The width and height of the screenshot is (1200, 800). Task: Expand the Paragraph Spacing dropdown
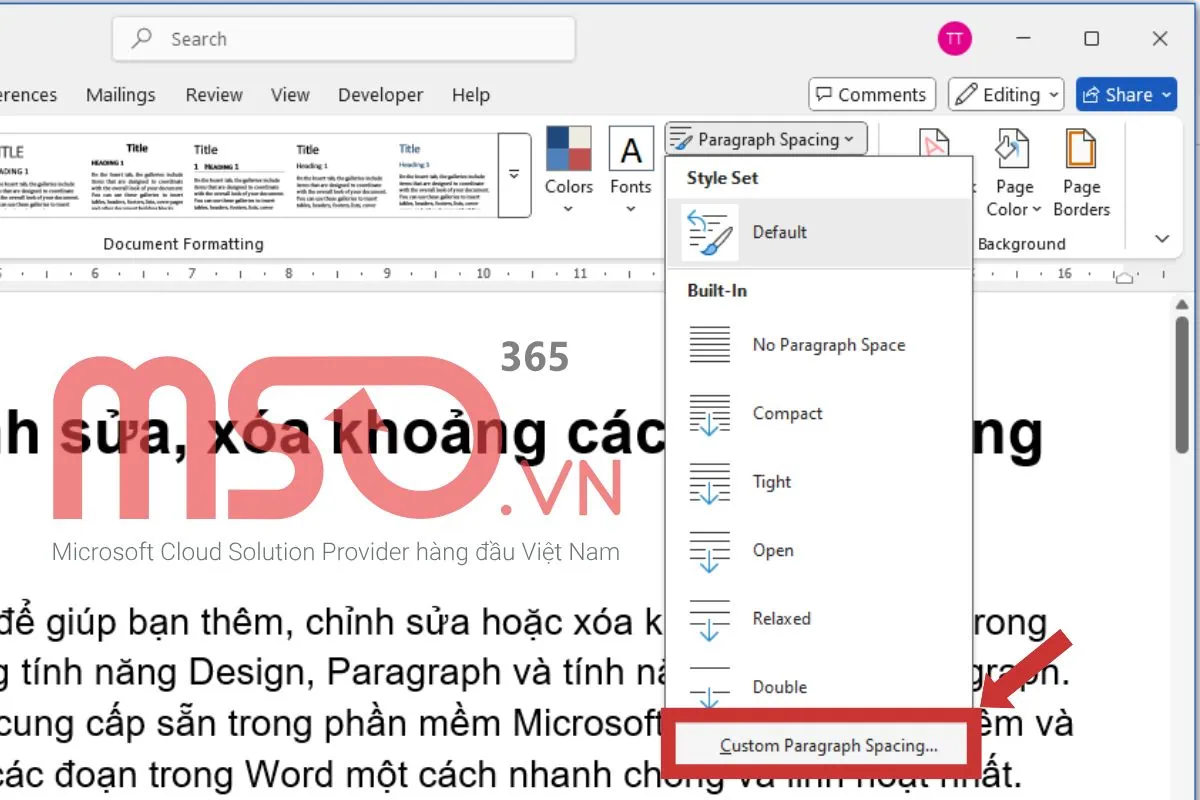(x=766, y=139)
